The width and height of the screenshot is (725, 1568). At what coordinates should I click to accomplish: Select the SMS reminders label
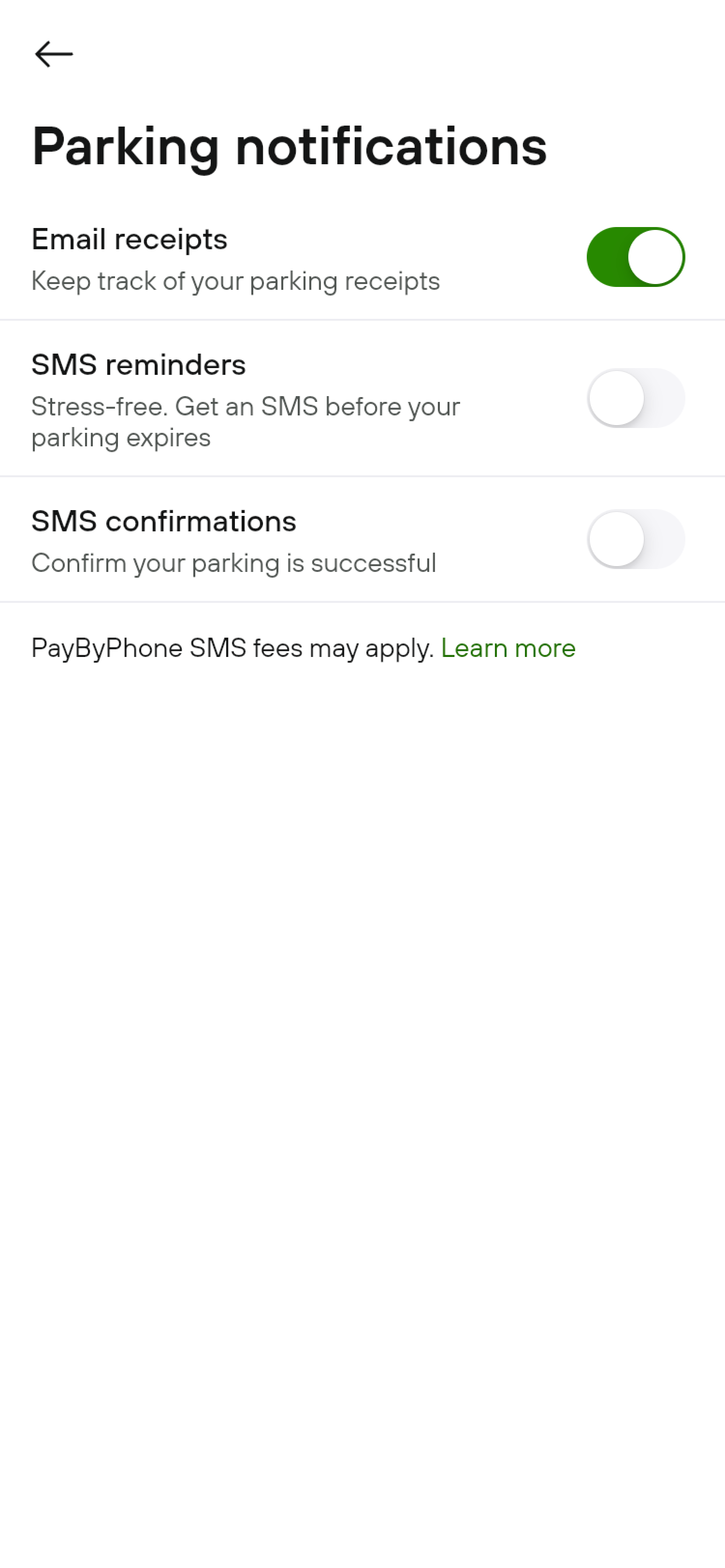138,365
